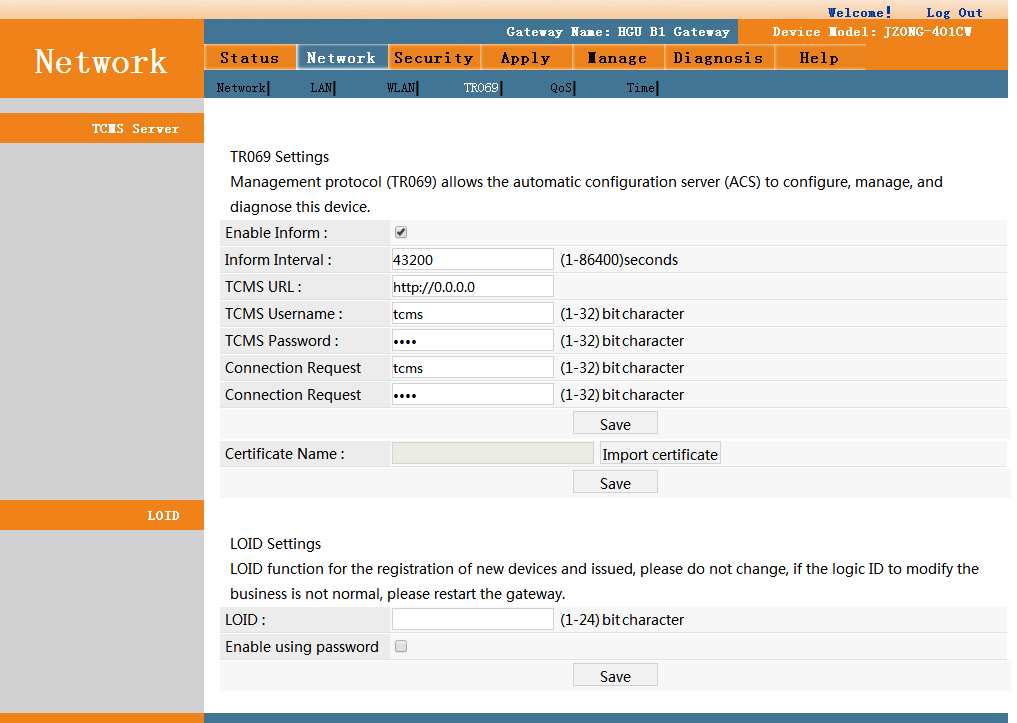1017x723 pixels.
Task: Tick the Enable using password checkbox
Action: (x=401, y=646)
